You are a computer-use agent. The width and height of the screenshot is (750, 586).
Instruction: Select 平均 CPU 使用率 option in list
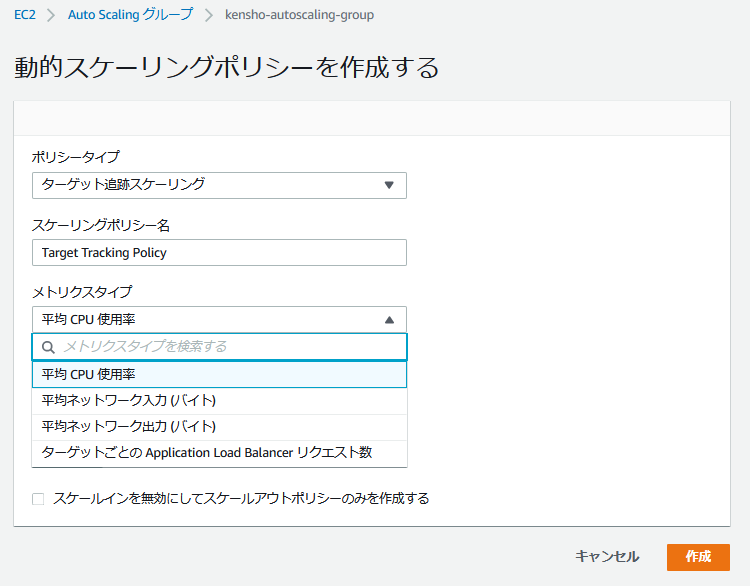click(219, 374)
